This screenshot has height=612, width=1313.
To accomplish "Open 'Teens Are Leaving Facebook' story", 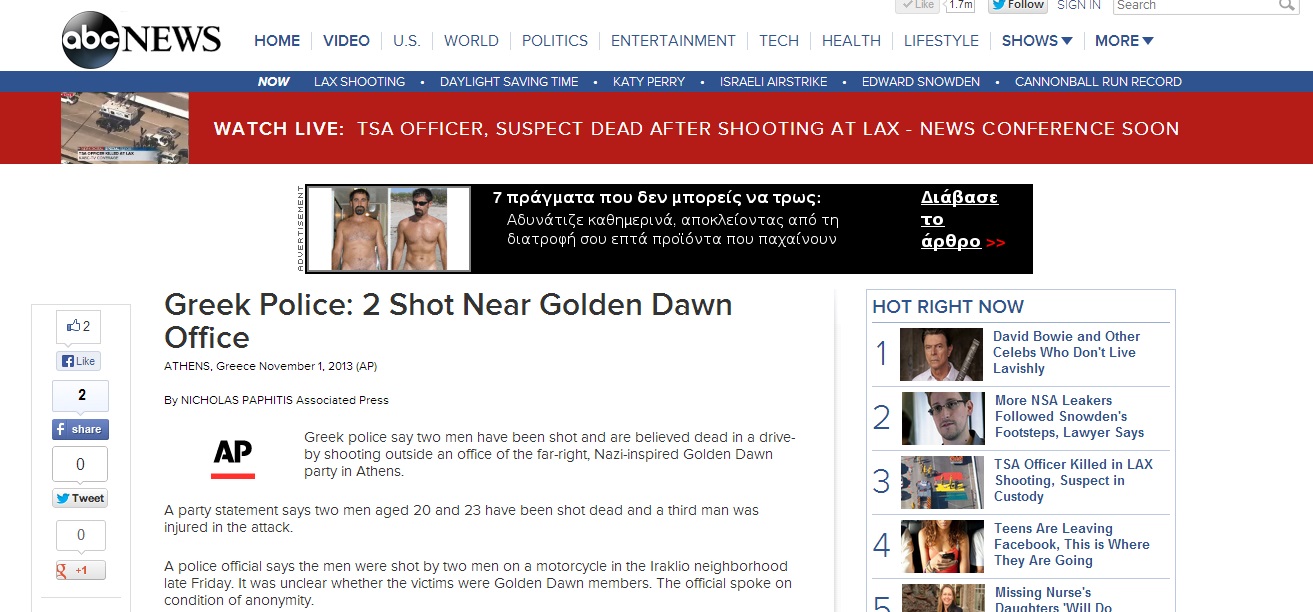I will coord(1071,544).
